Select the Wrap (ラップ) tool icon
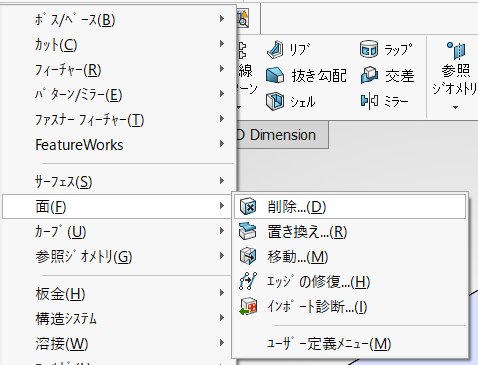 (x=369, y=49)
